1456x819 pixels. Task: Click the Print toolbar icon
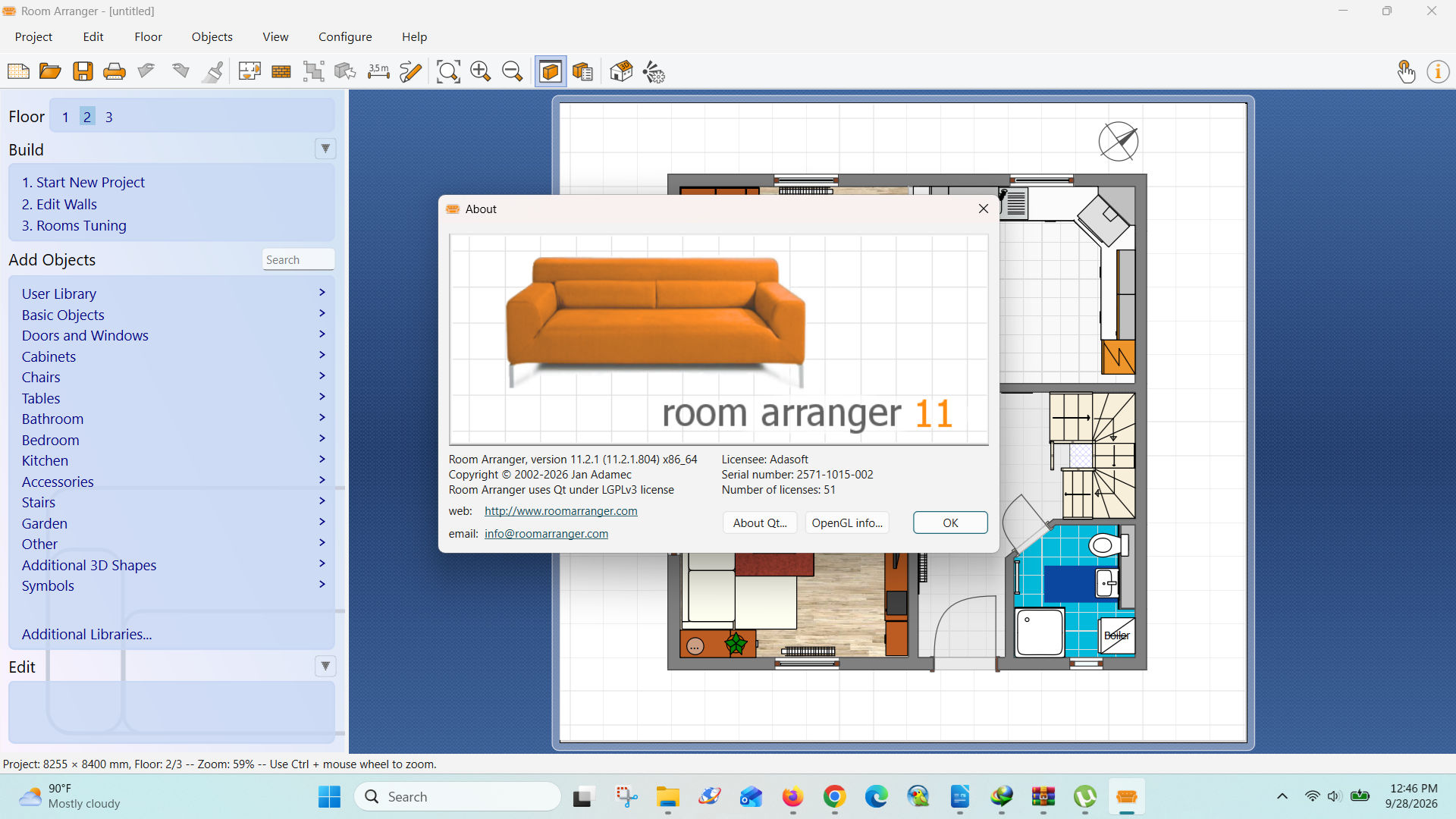point(115,72)
